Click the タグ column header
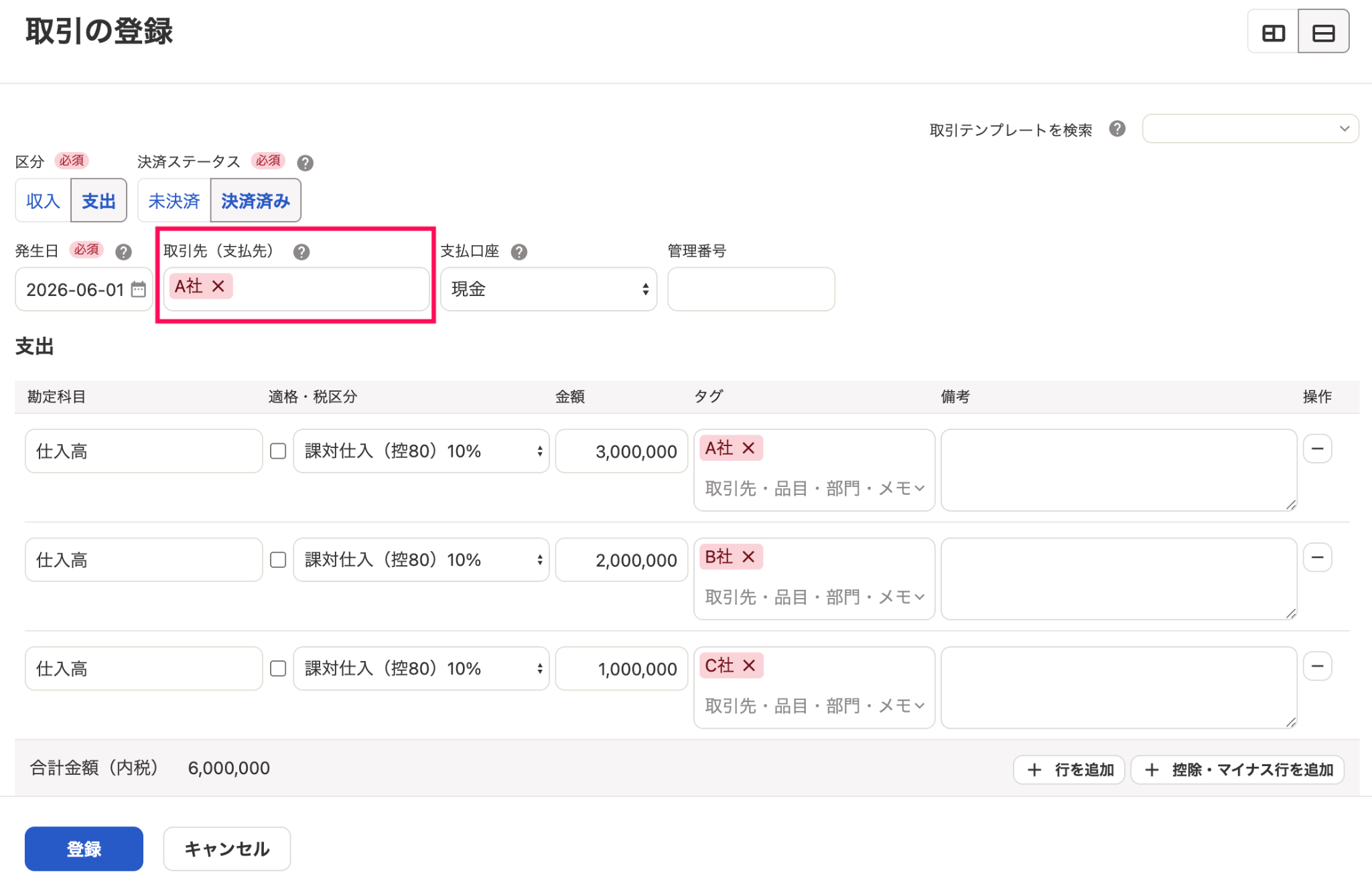1372x882 pixels. (x=708, y=396)
